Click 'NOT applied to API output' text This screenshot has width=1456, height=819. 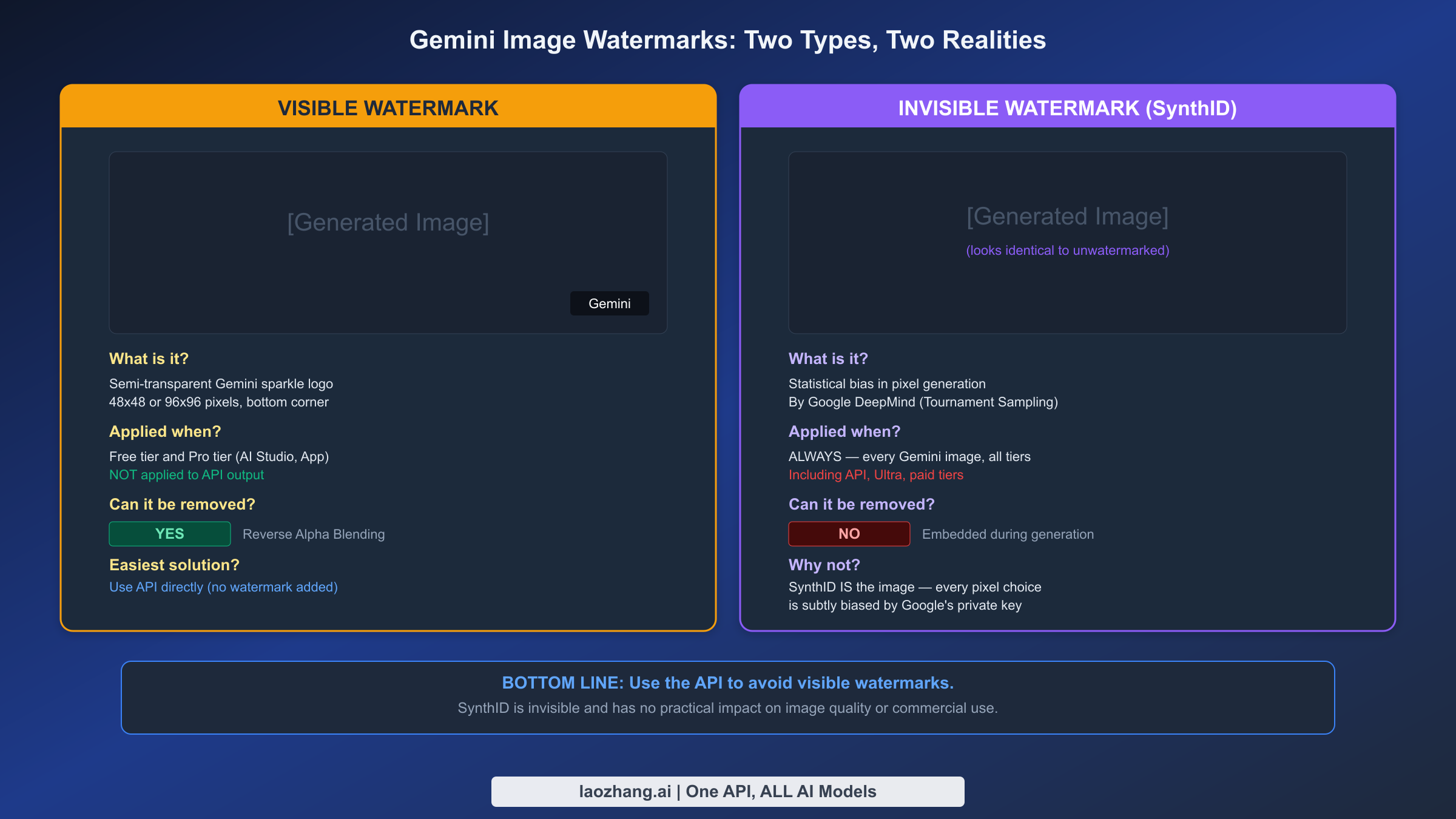(x=186, y=475)
